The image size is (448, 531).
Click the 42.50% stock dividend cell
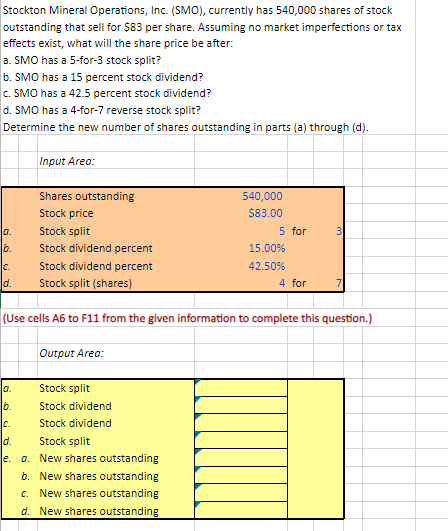(x=267, y=266)
